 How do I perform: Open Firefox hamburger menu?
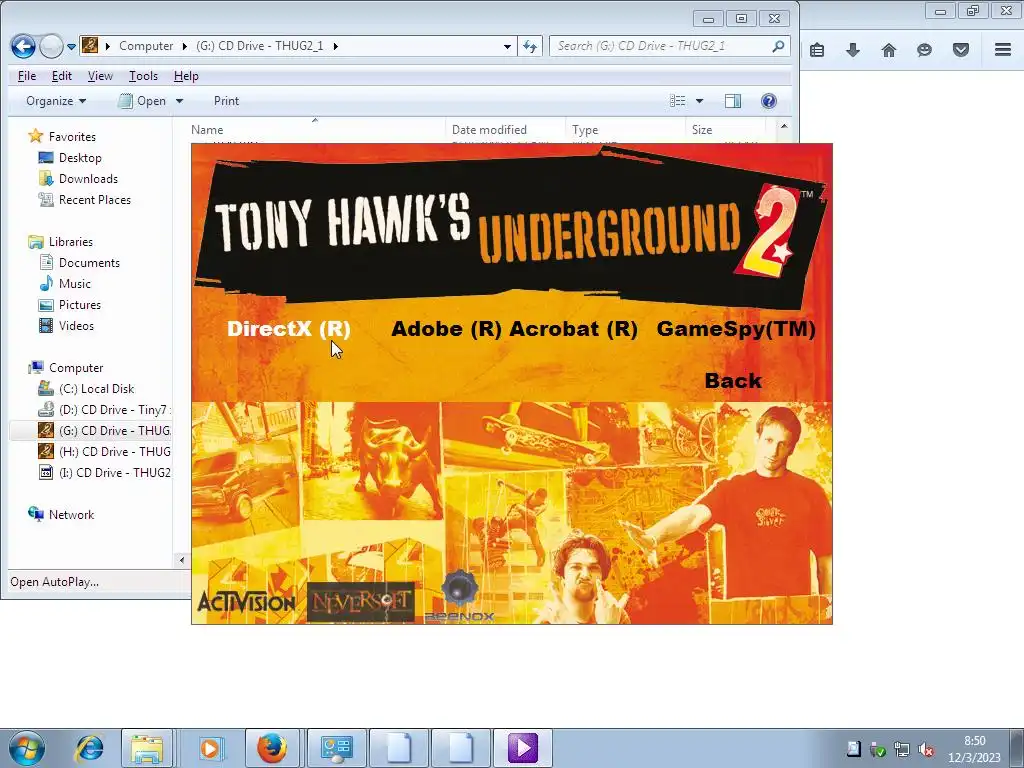(x=1002, y=50)
